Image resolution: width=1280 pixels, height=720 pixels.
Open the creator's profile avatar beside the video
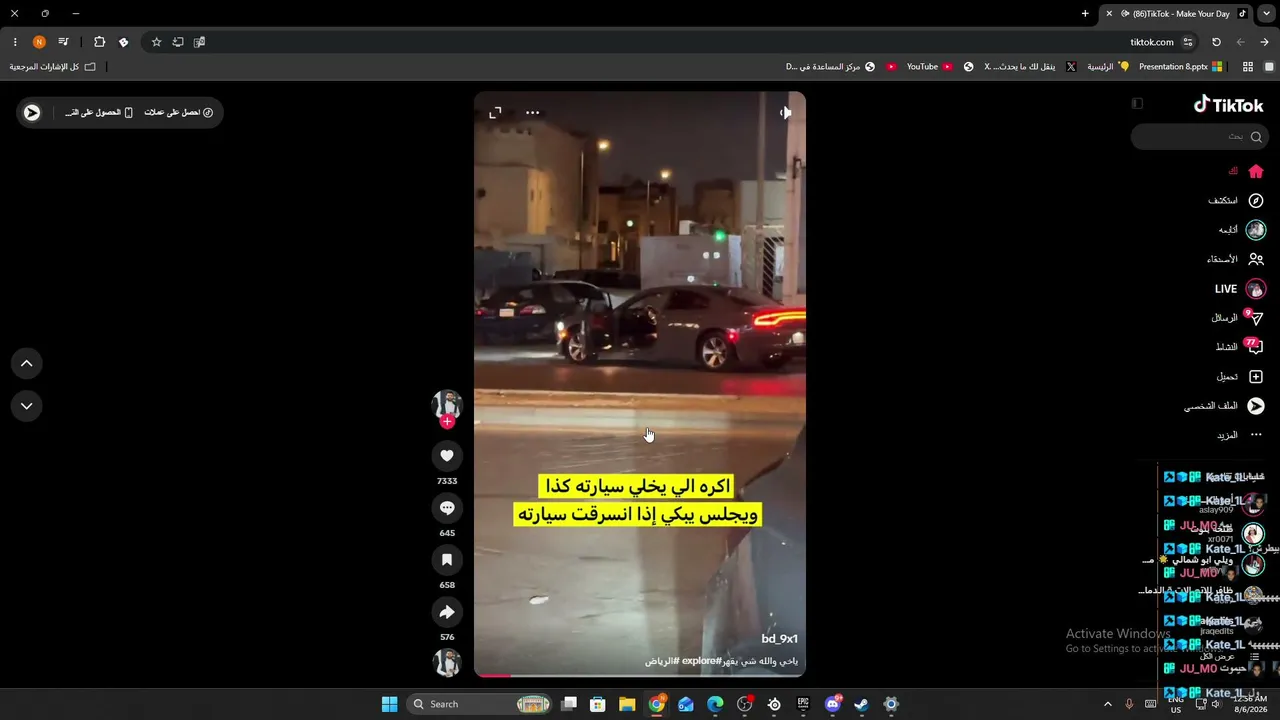tap(447, 404)
